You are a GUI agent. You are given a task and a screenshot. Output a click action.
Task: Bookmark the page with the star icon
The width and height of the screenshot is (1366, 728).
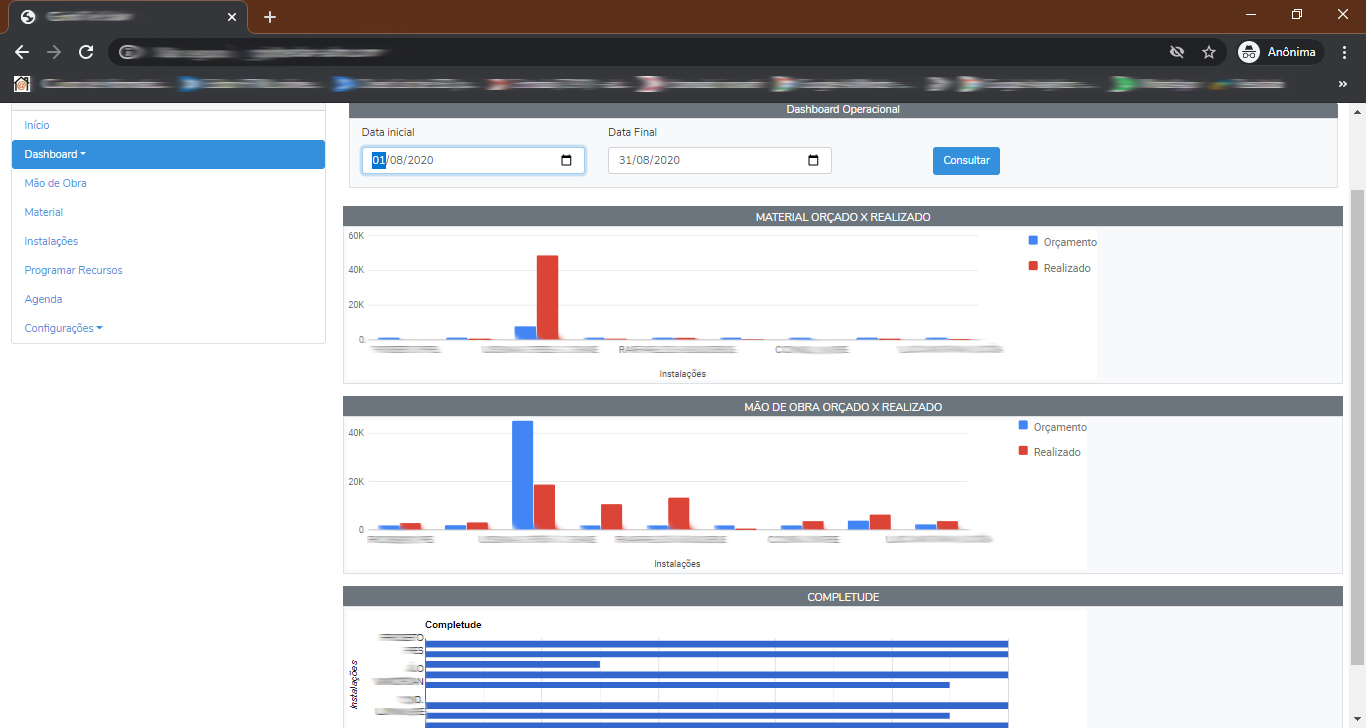pyautogui.click(x=1209, y=51)
